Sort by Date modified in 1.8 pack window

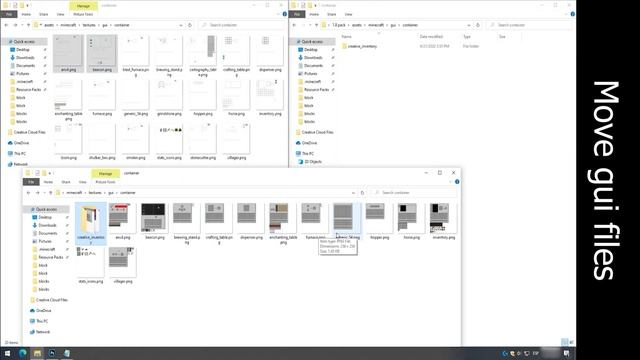coord(431,37)
